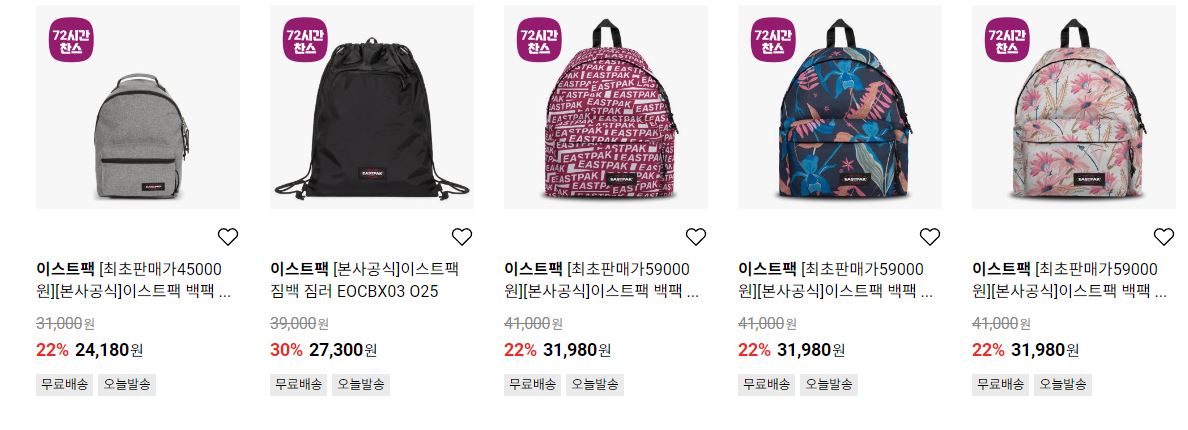This screenshot has width=1188, height=430.
Task: Click 오늘발송 tag under black gym sack
Action: pyautogui.click(x=361, y=385)
